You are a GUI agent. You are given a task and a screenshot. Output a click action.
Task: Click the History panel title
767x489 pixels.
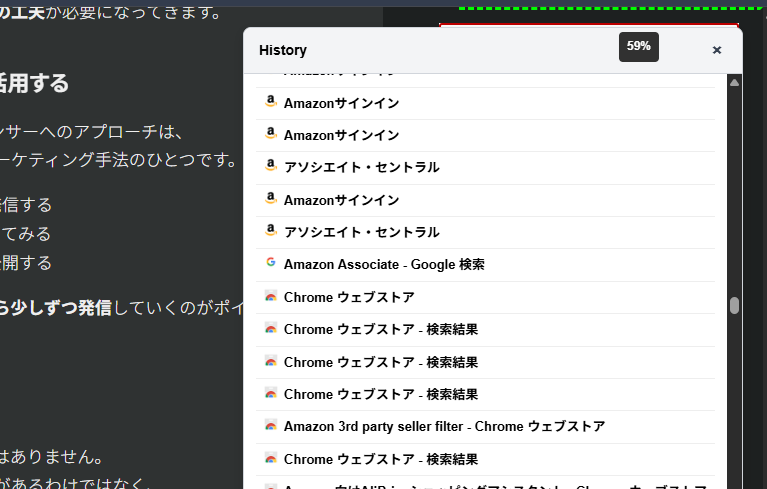point(283,50)
